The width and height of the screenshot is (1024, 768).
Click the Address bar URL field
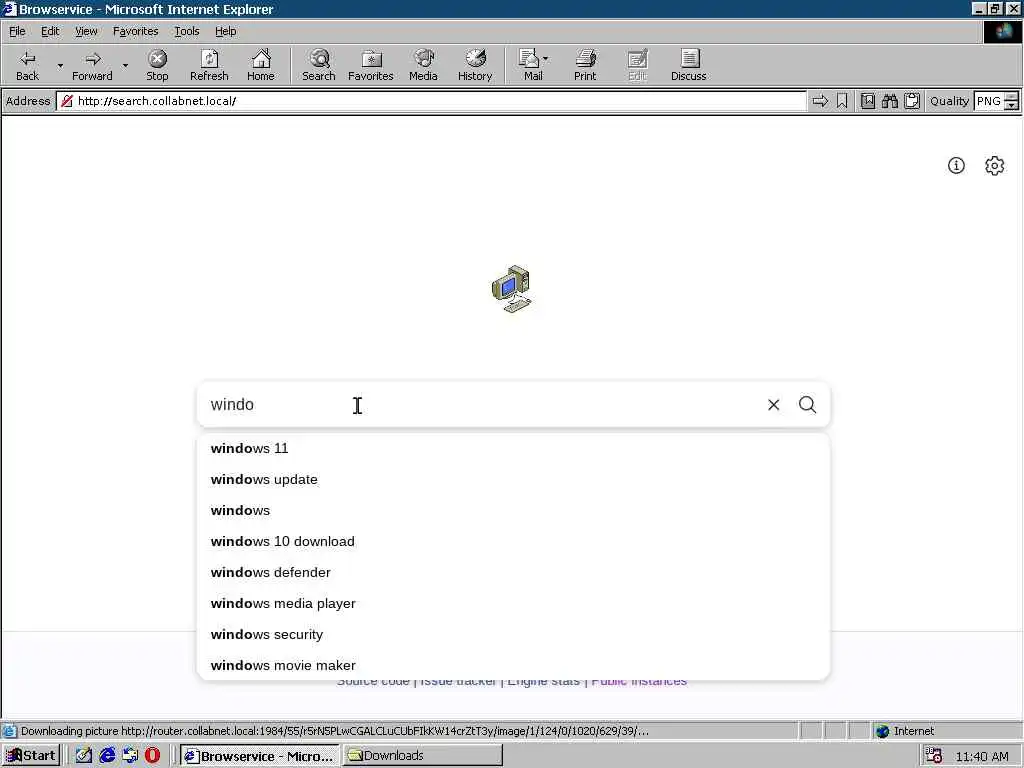tap(431, 101)
